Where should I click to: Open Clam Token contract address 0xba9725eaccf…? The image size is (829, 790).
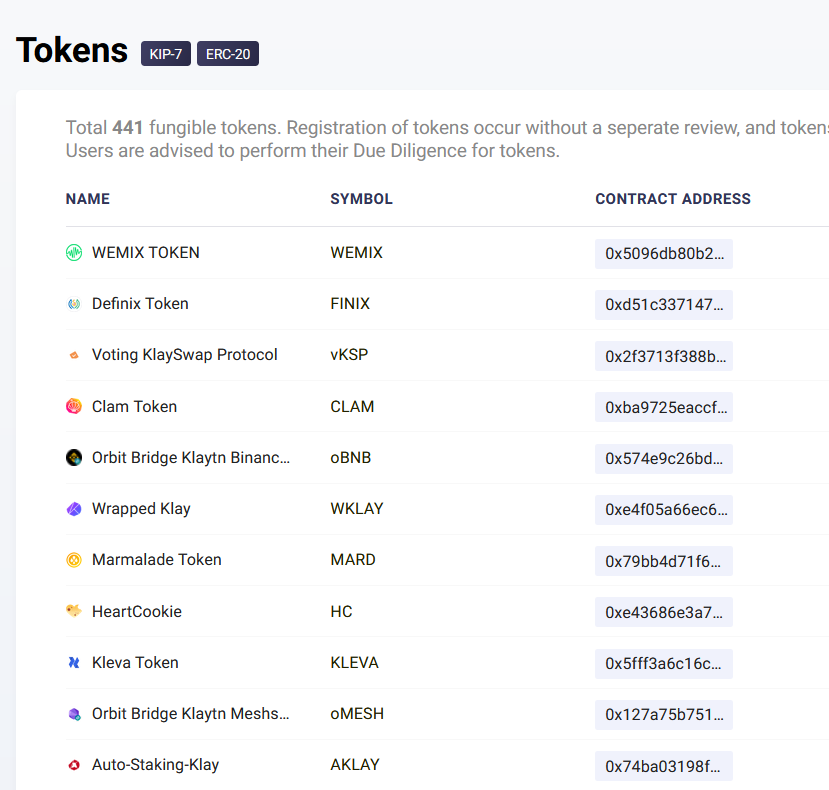pos(663,407)
